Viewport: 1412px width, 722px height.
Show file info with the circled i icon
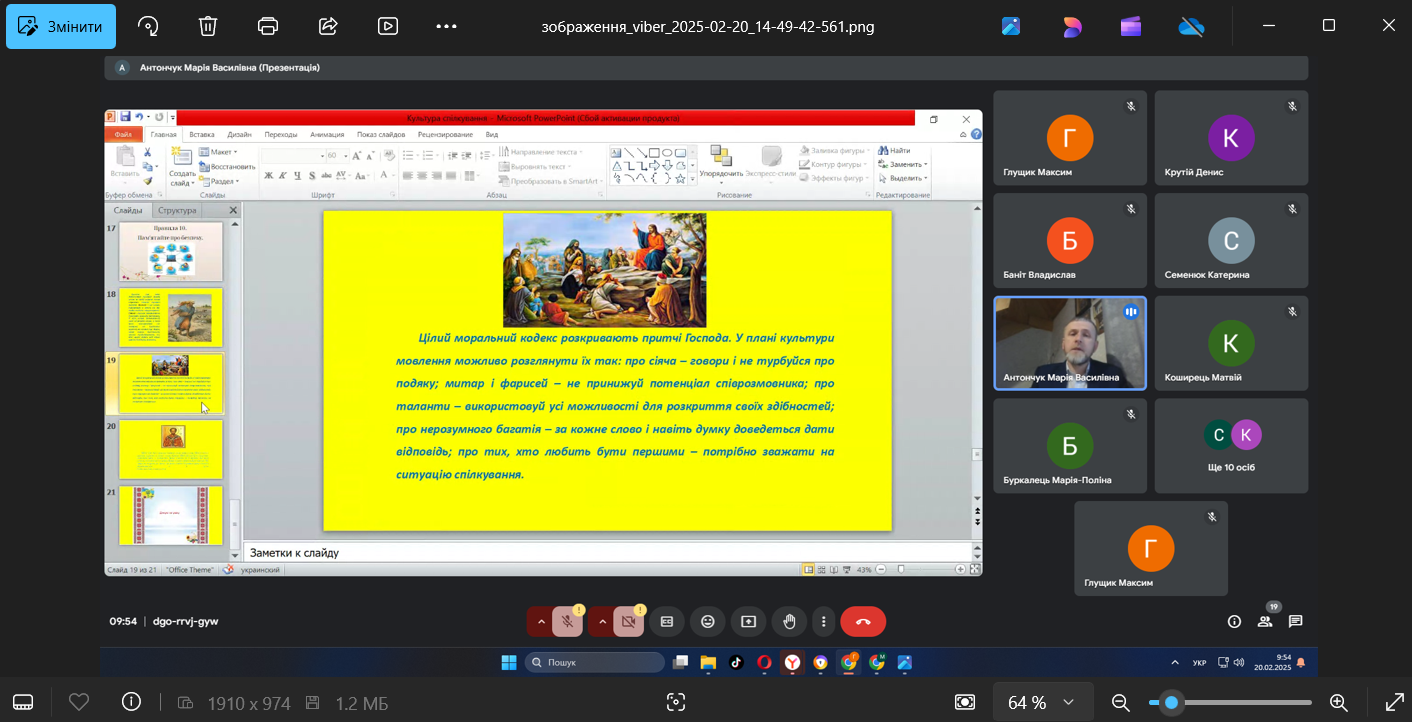[131, 702]
